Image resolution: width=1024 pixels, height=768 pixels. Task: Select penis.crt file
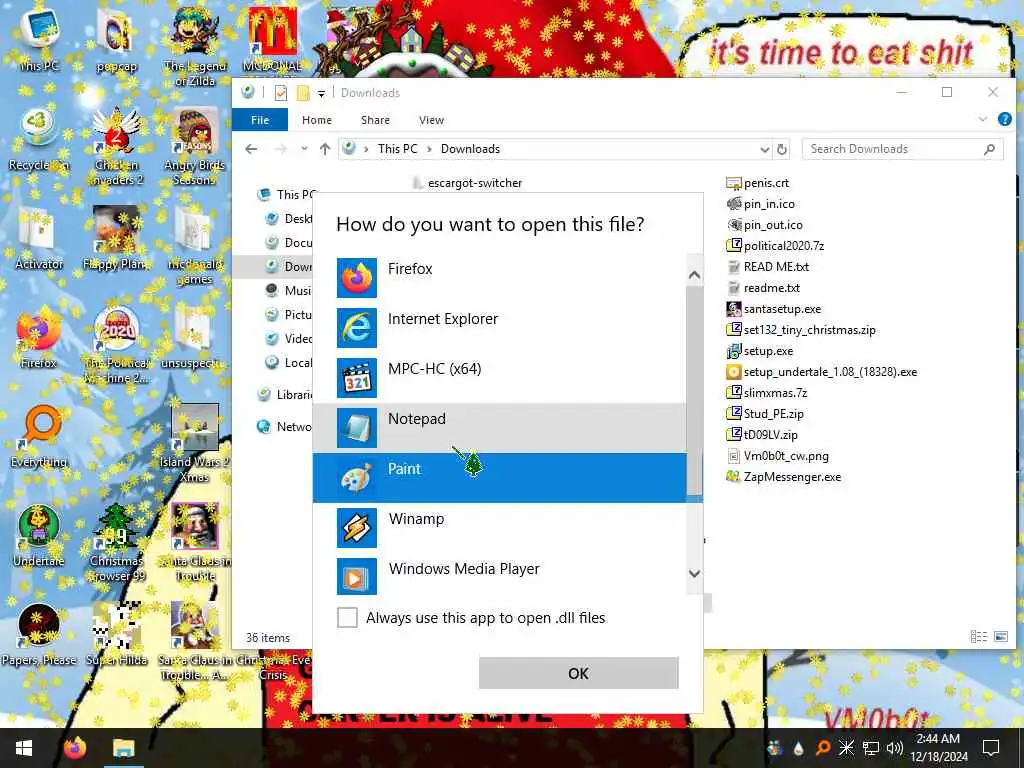758,183
